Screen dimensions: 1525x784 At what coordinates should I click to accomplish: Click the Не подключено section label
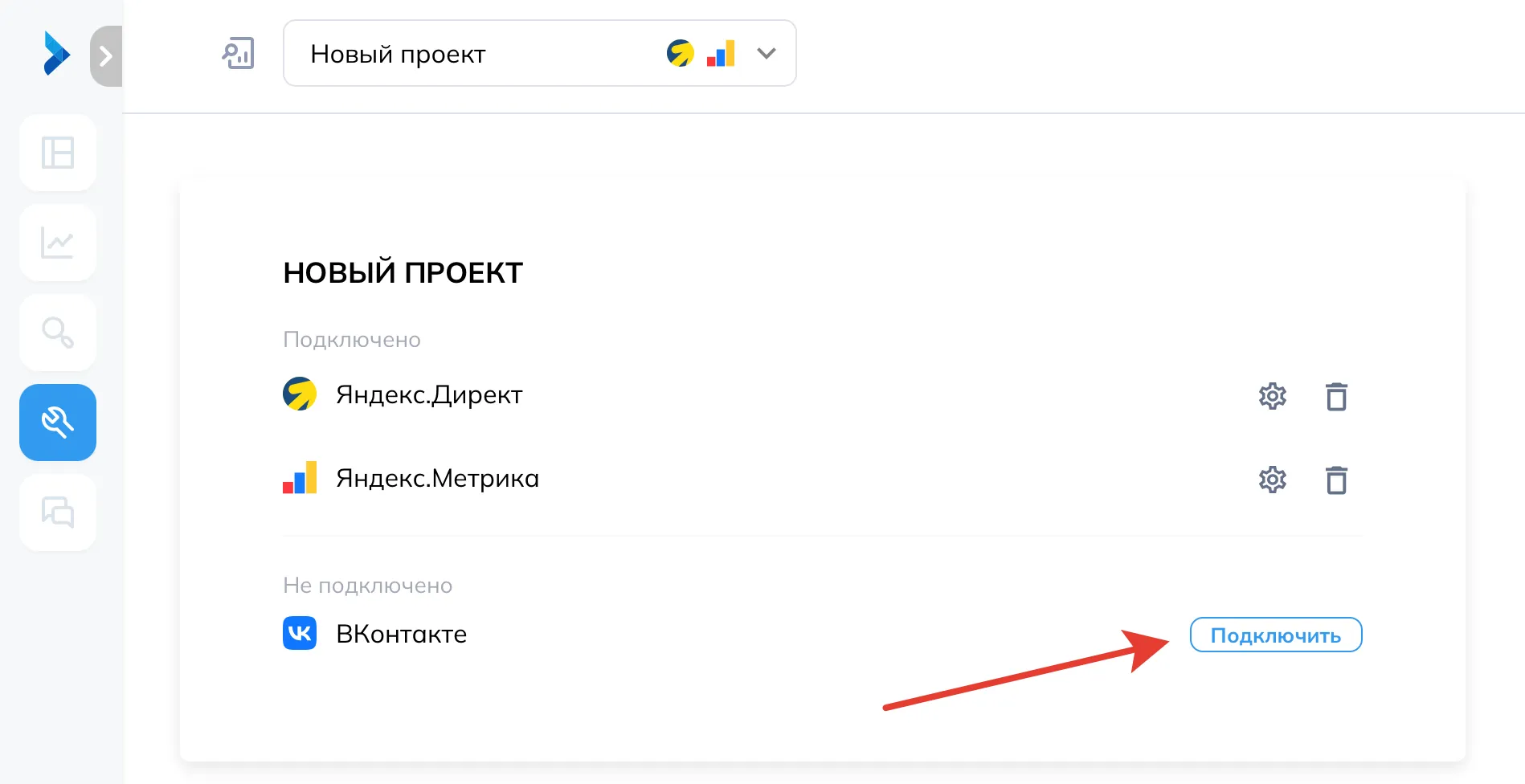tap(368, 586)
